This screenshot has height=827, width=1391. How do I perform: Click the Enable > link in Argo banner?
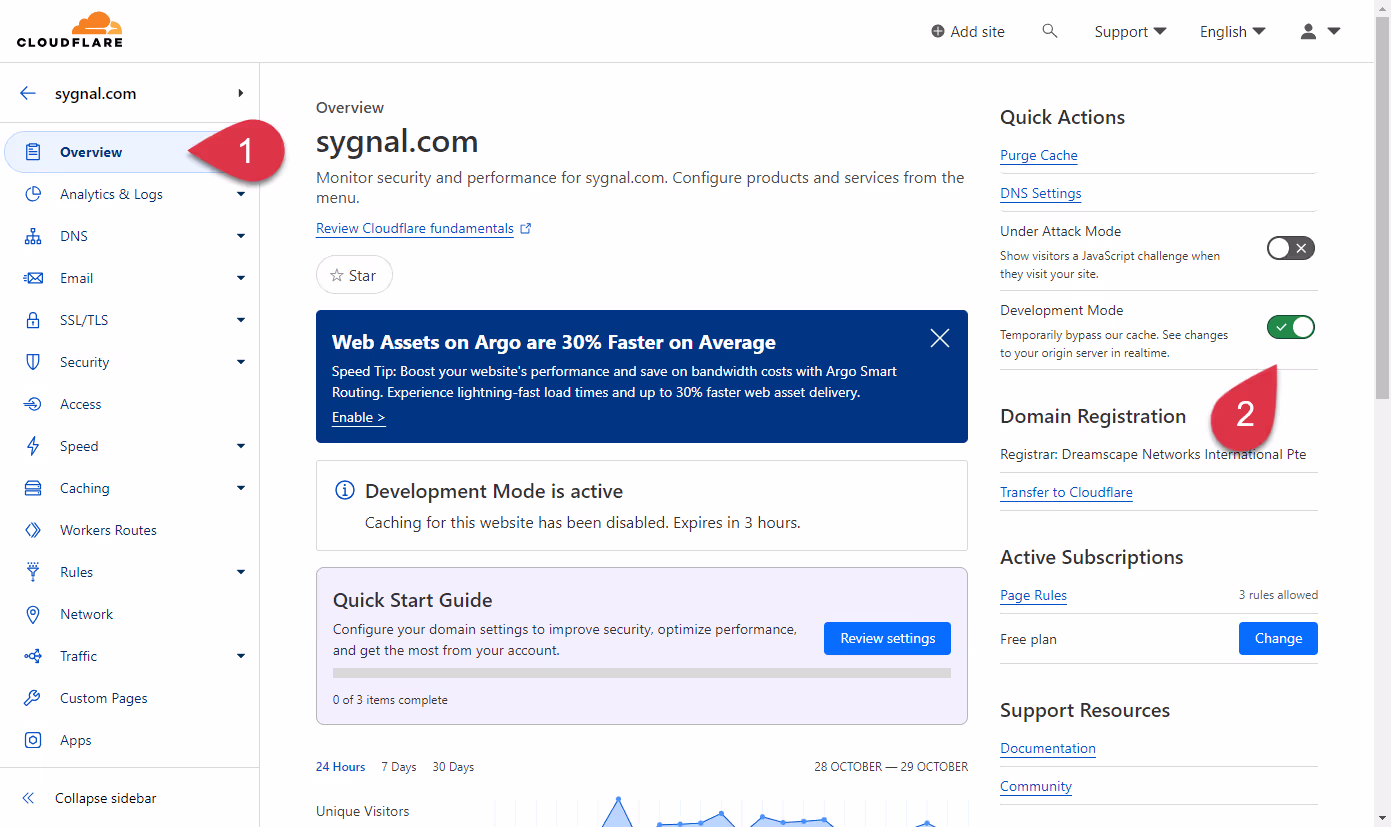[358, 417]
